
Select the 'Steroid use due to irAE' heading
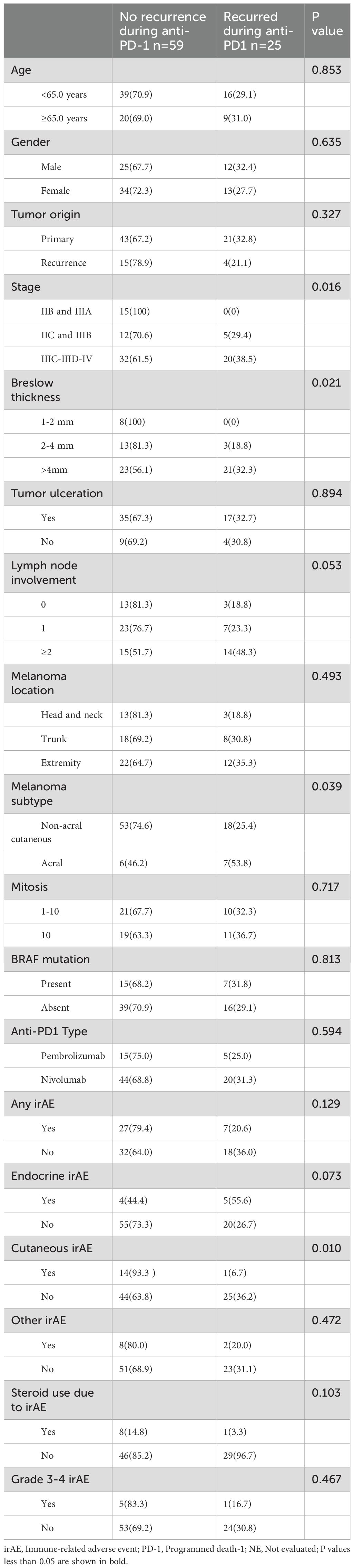[52, 1399]
